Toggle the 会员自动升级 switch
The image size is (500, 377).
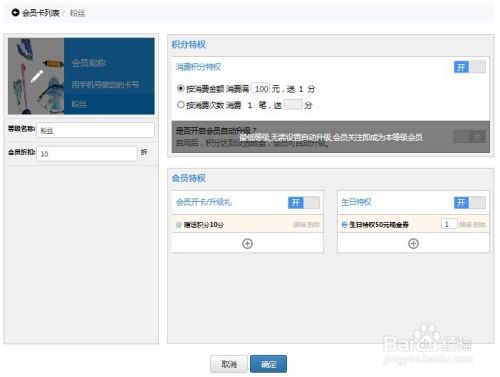(469, 136)
